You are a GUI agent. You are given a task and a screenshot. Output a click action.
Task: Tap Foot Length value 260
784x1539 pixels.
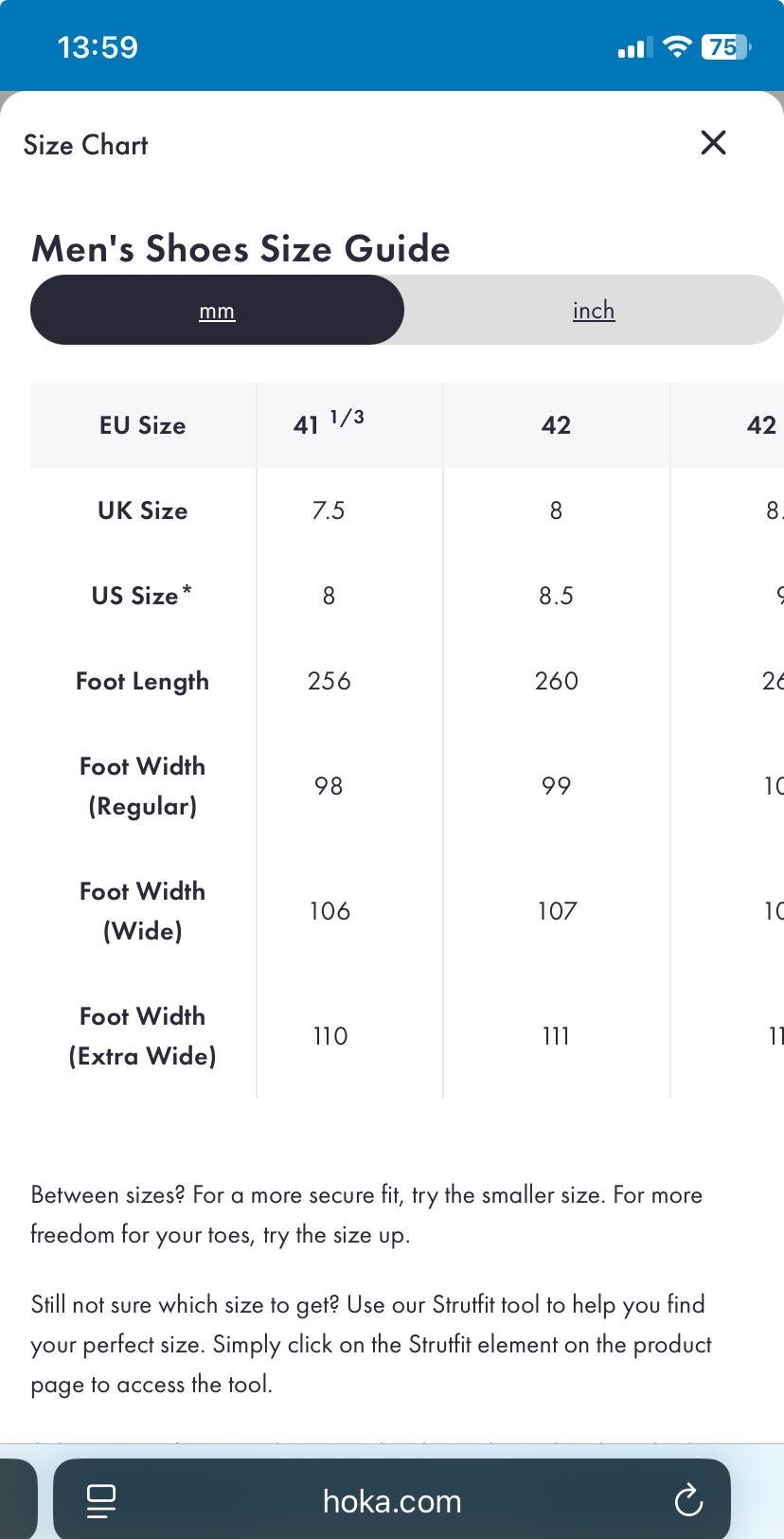click(x=556, y=681)
